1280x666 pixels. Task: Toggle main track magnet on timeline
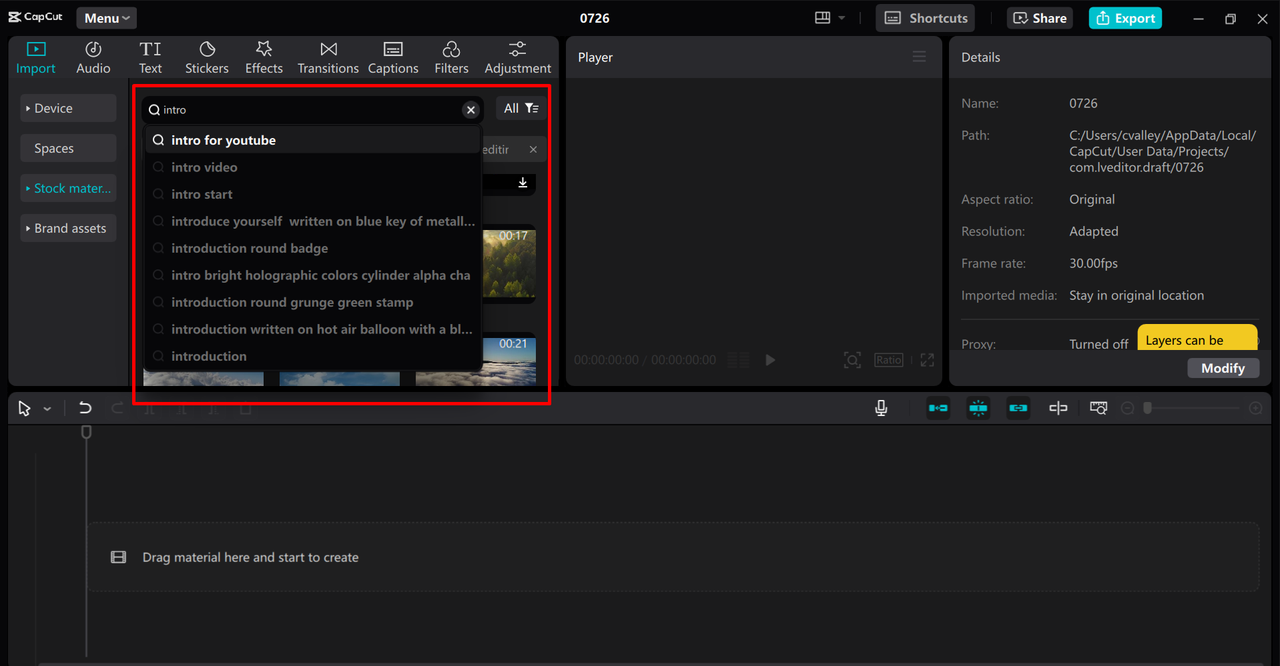click(x=938, y=408)
